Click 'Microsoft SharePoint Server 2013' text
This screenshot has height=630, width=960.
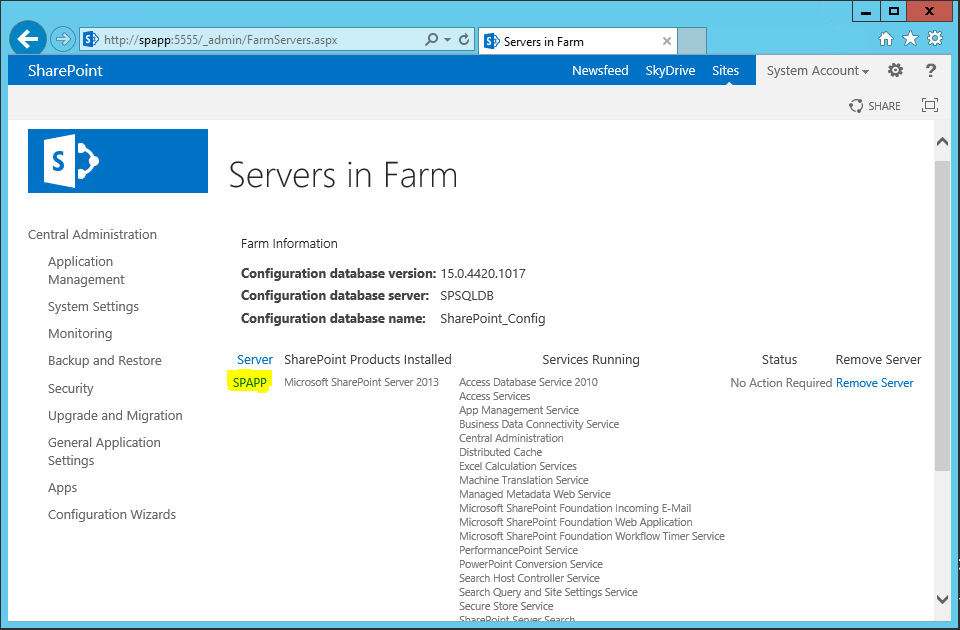[x=361, y=382]
